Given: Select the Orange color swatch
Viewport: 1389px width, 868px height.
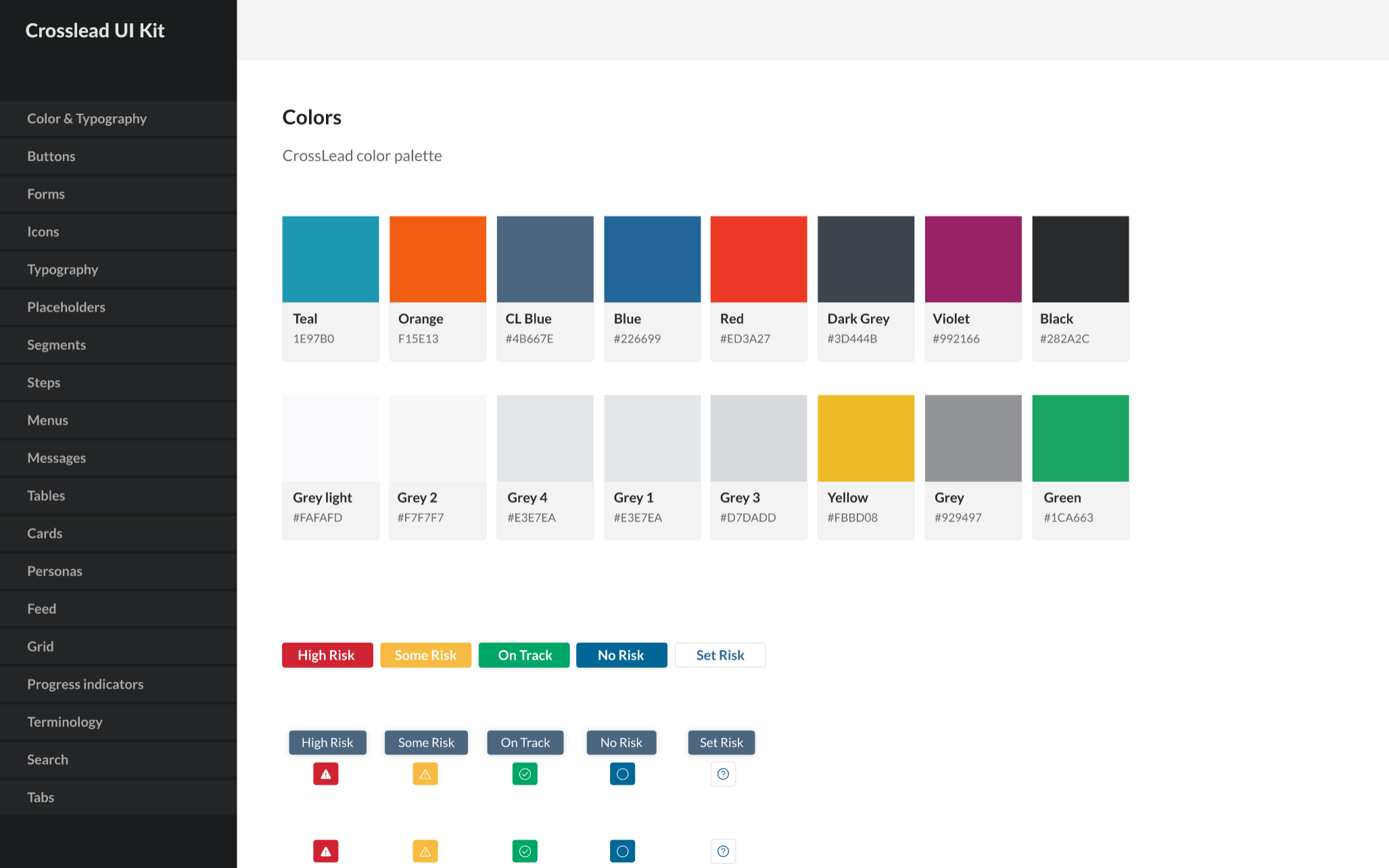Looking at the screenshot, I should coord(438,260).
